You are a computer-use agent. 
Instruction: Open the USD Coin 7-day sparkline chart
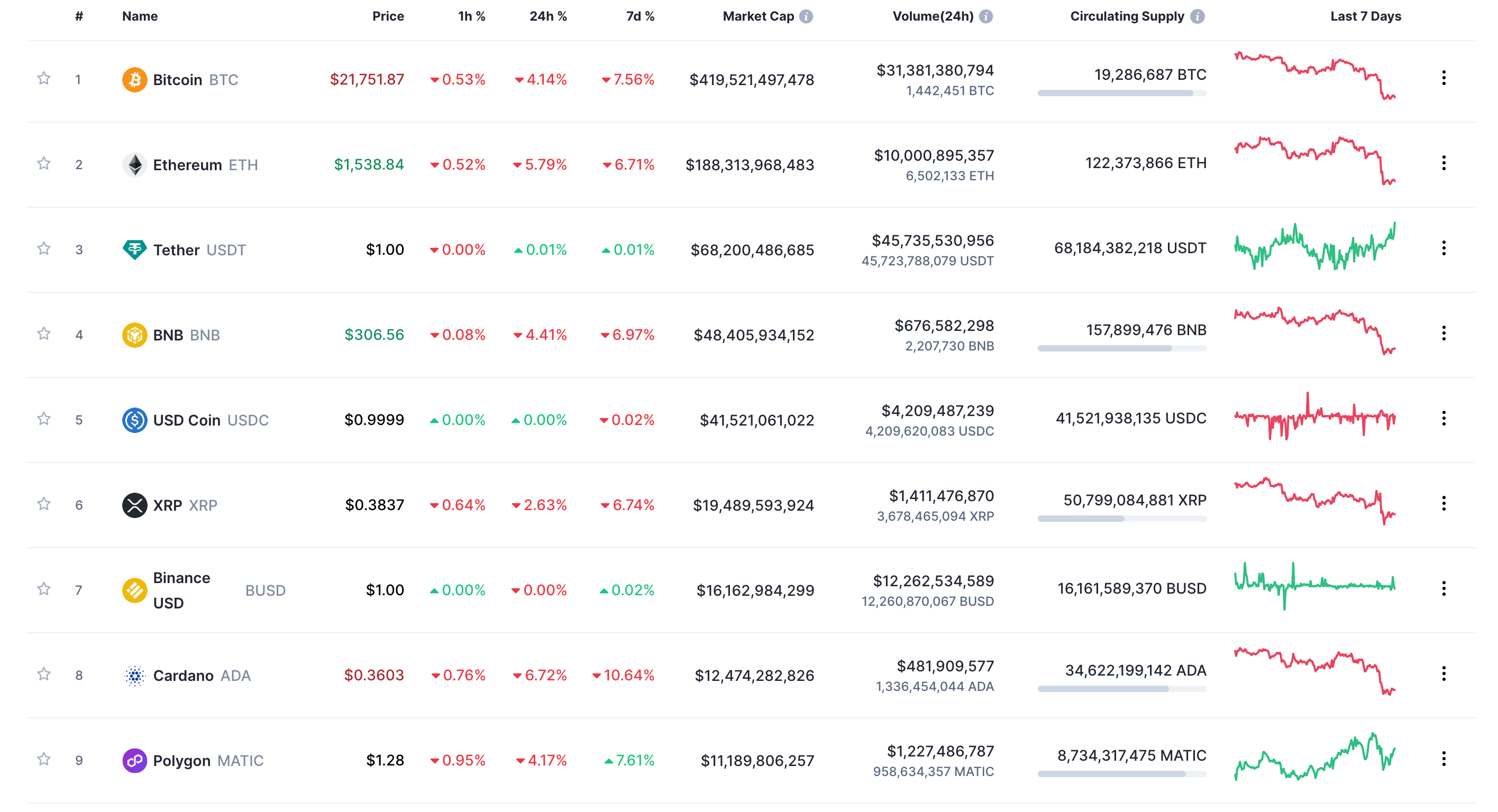pyautogui.click(x=1315, y=416)
